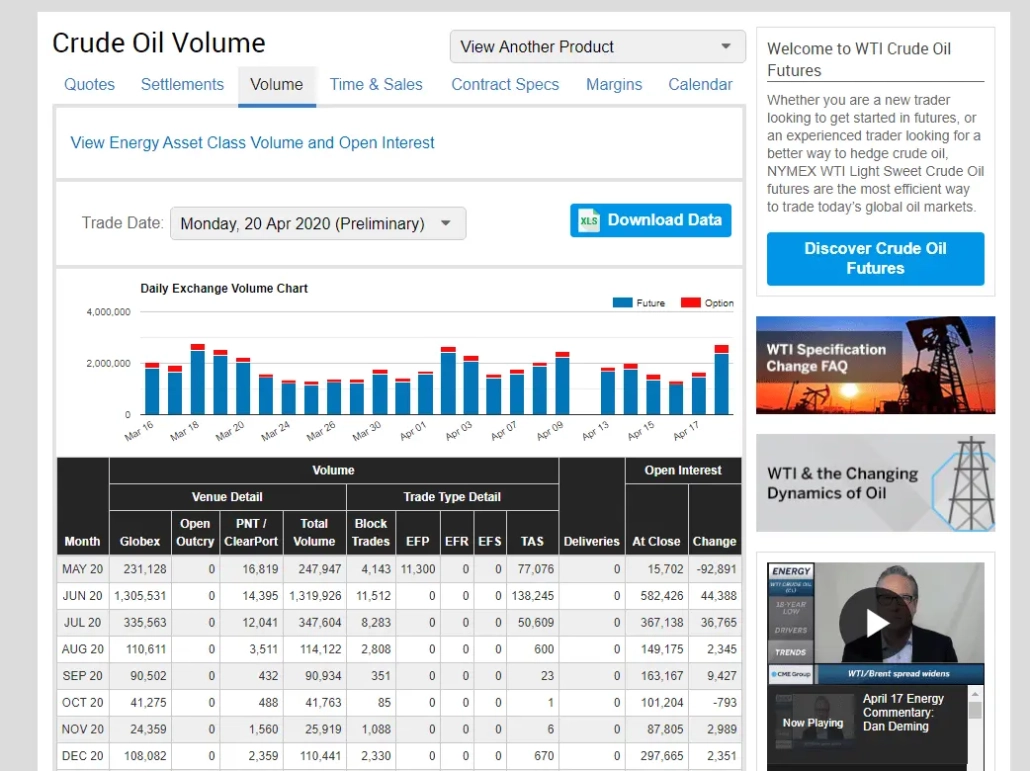Open the View Another Product dropdown
The image size is (1030, 771).
(597, 47)
